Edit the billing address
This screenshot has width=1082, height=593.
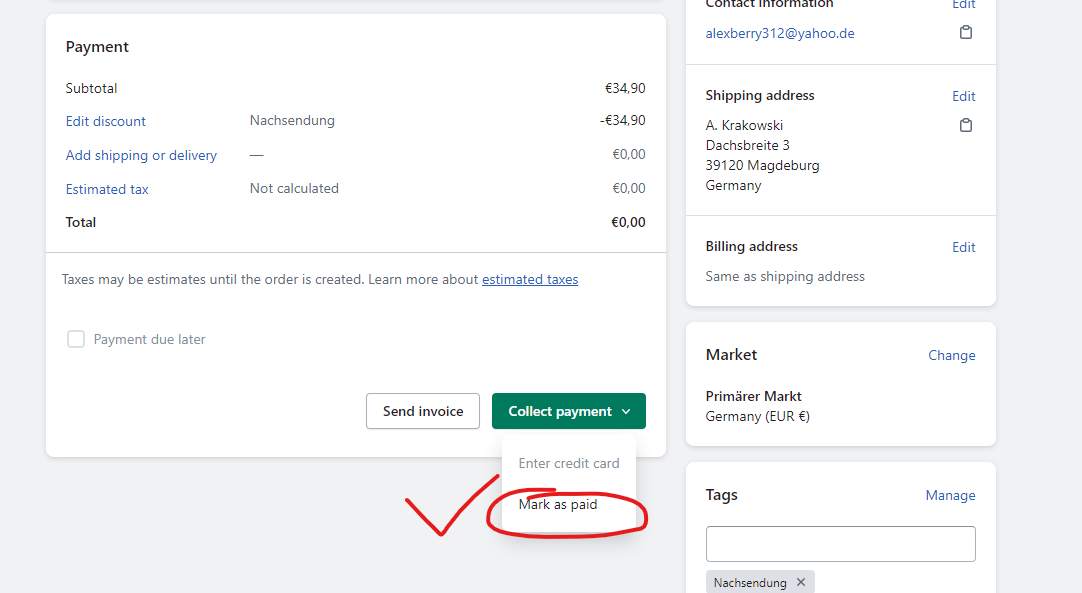pos(963,247)
